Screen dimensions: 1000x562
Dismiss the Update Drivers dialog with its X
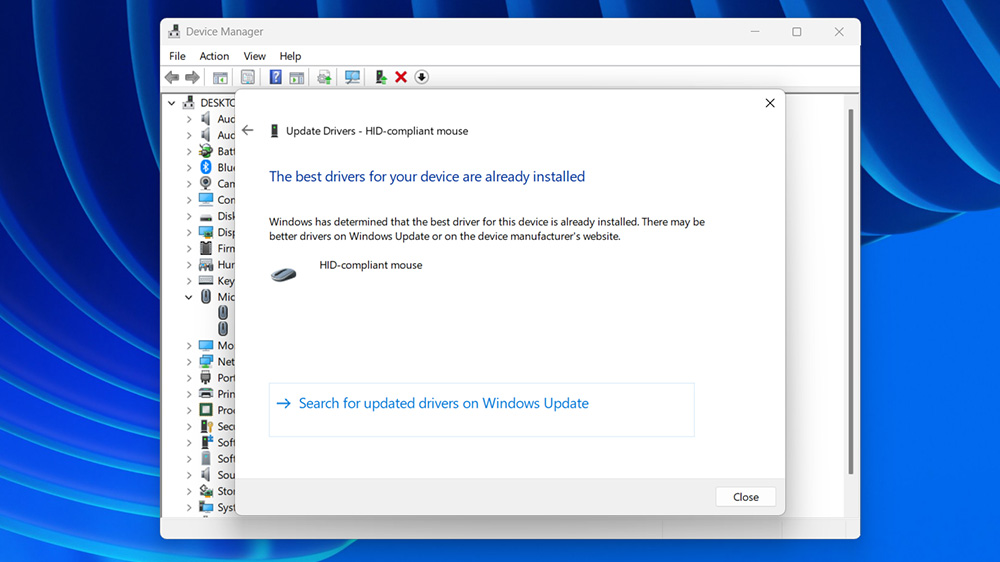770,103
